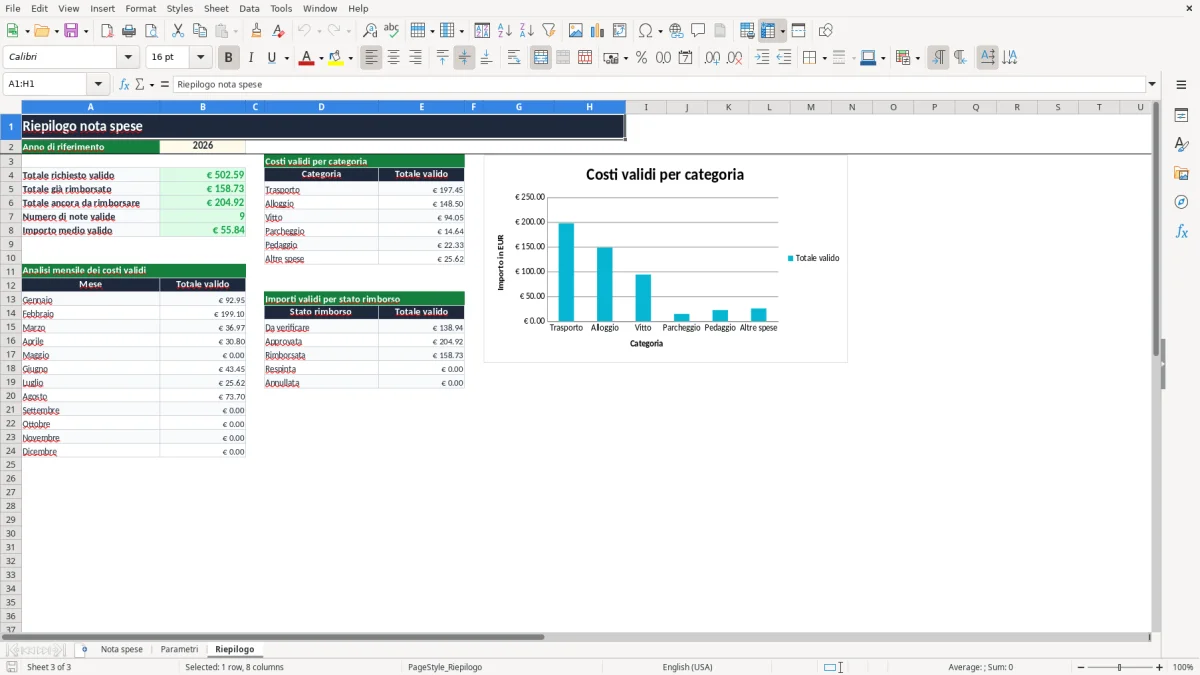This screenshot has width=1200, height=675.
Task: Click Zoom Out minus button
Action: tap(1081, 667)
